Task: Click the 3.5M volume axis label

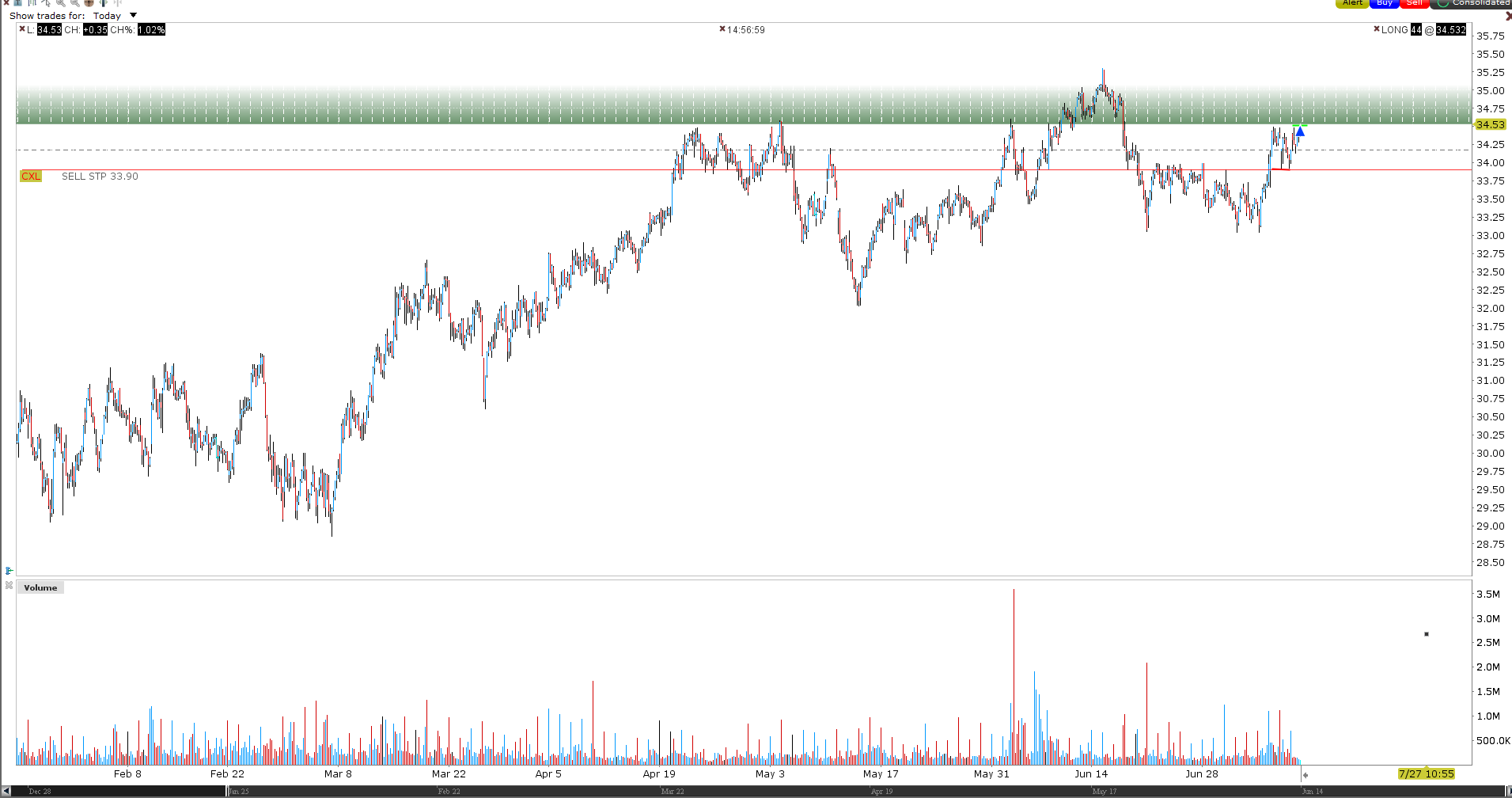Action: coord(1488,594)
